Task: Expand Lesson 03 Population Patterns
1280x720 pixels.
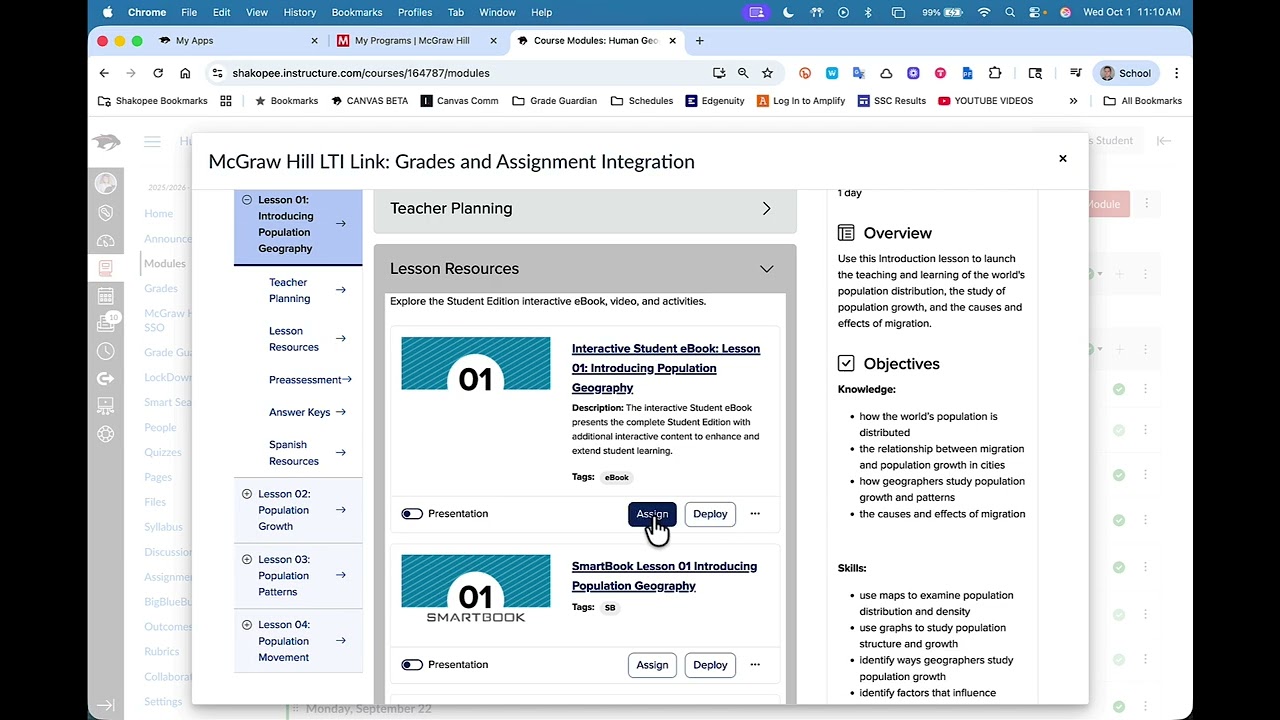Action: [x=247, y=560]
